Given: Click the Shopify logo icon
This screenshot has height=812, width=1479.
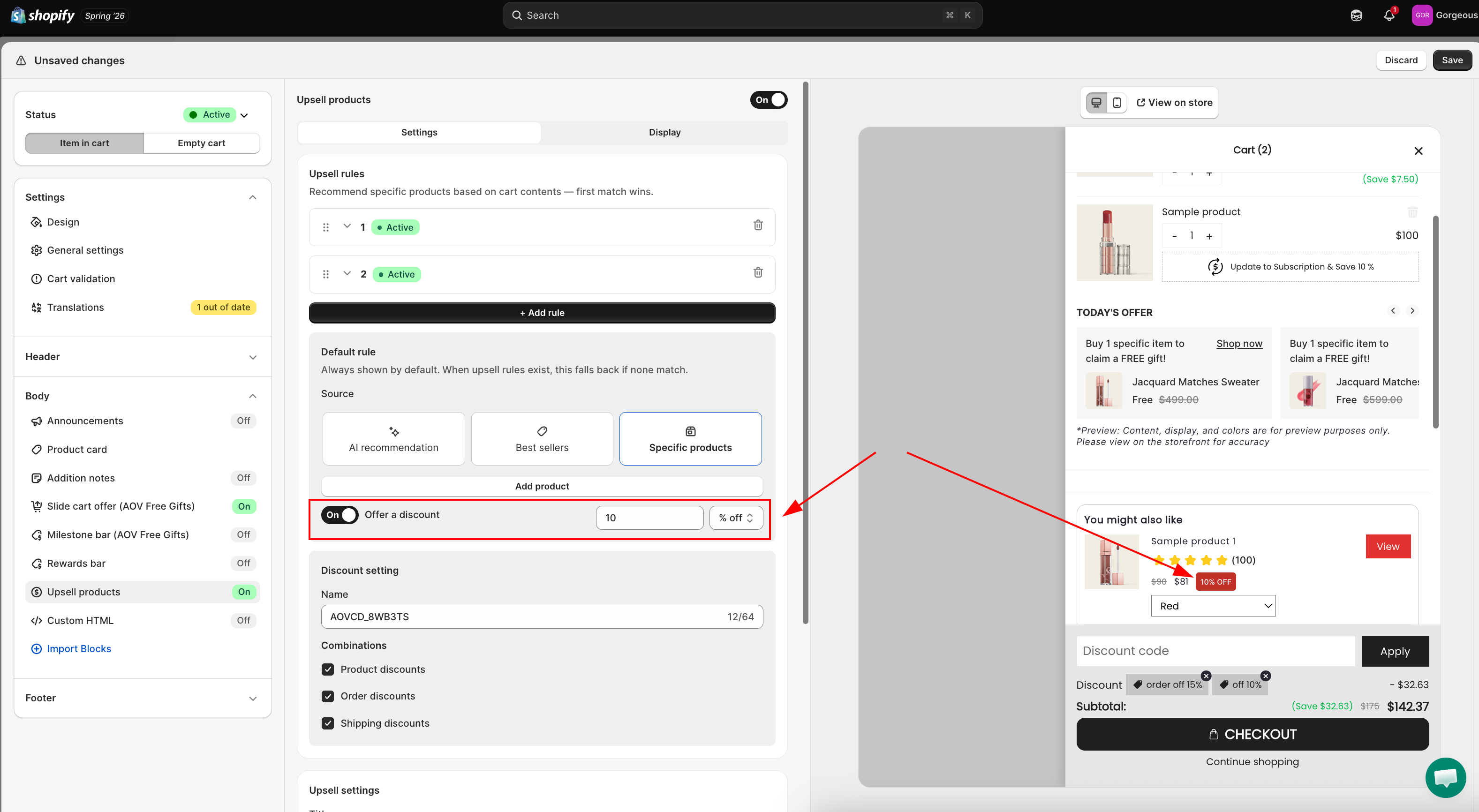Looking at the screenshot, I should tap(18, 15).
